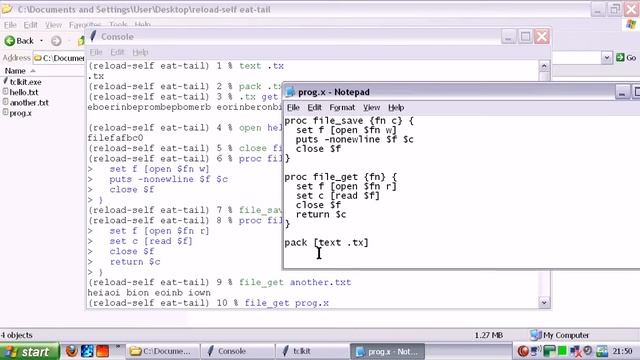
Task: Open Notepad's Edit menu
Action: click(x=314, y=107)
